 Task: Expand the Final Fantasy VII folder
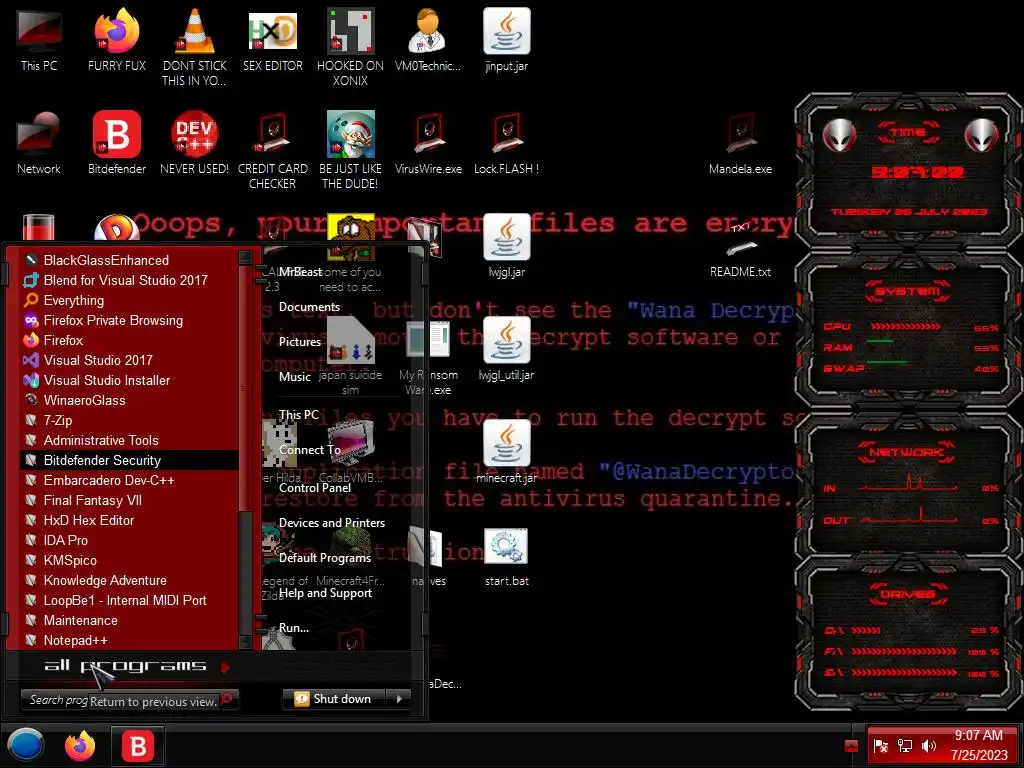click(x=129, y=500)
